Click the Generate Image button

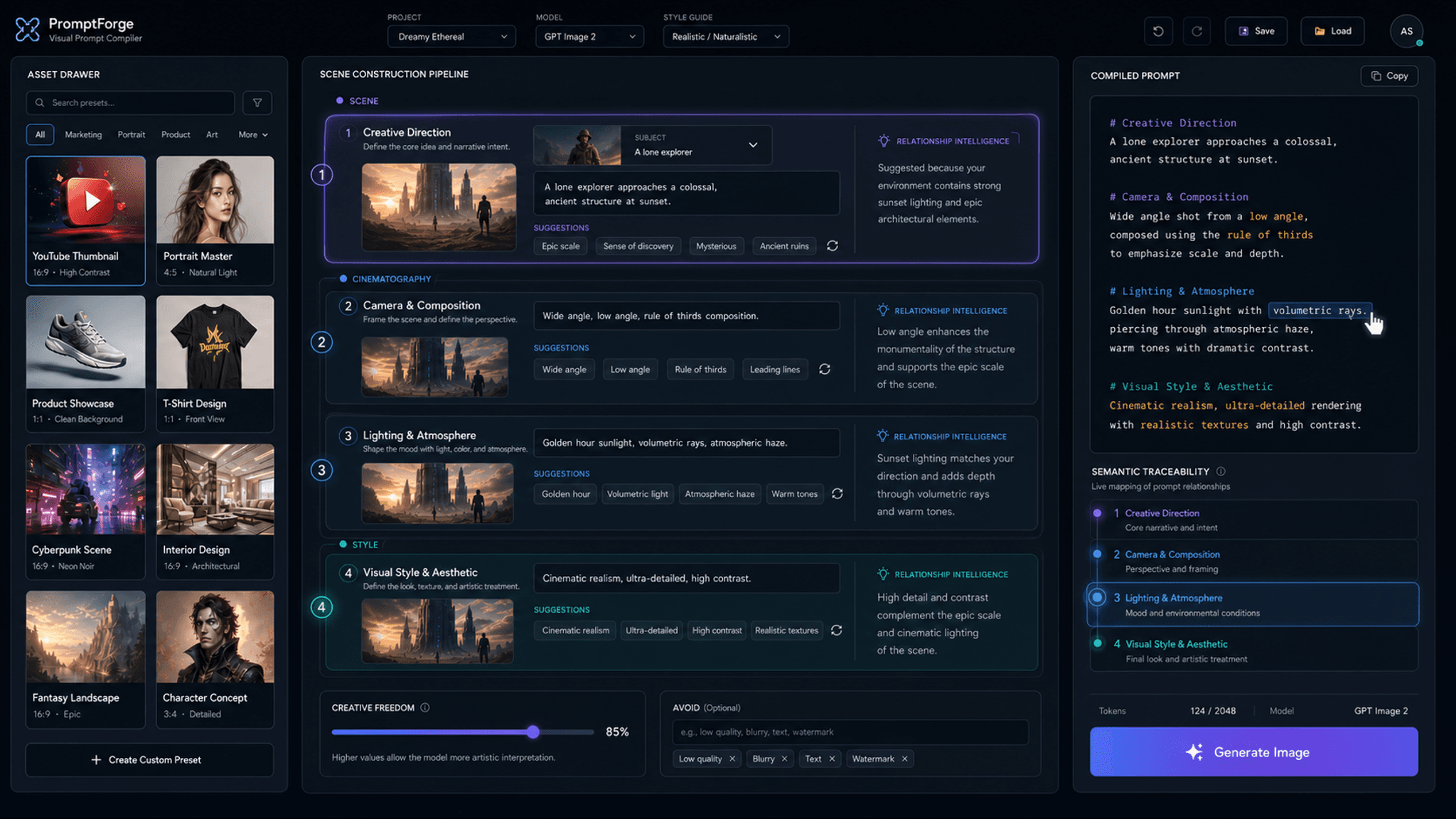[x=1253, y=751]
